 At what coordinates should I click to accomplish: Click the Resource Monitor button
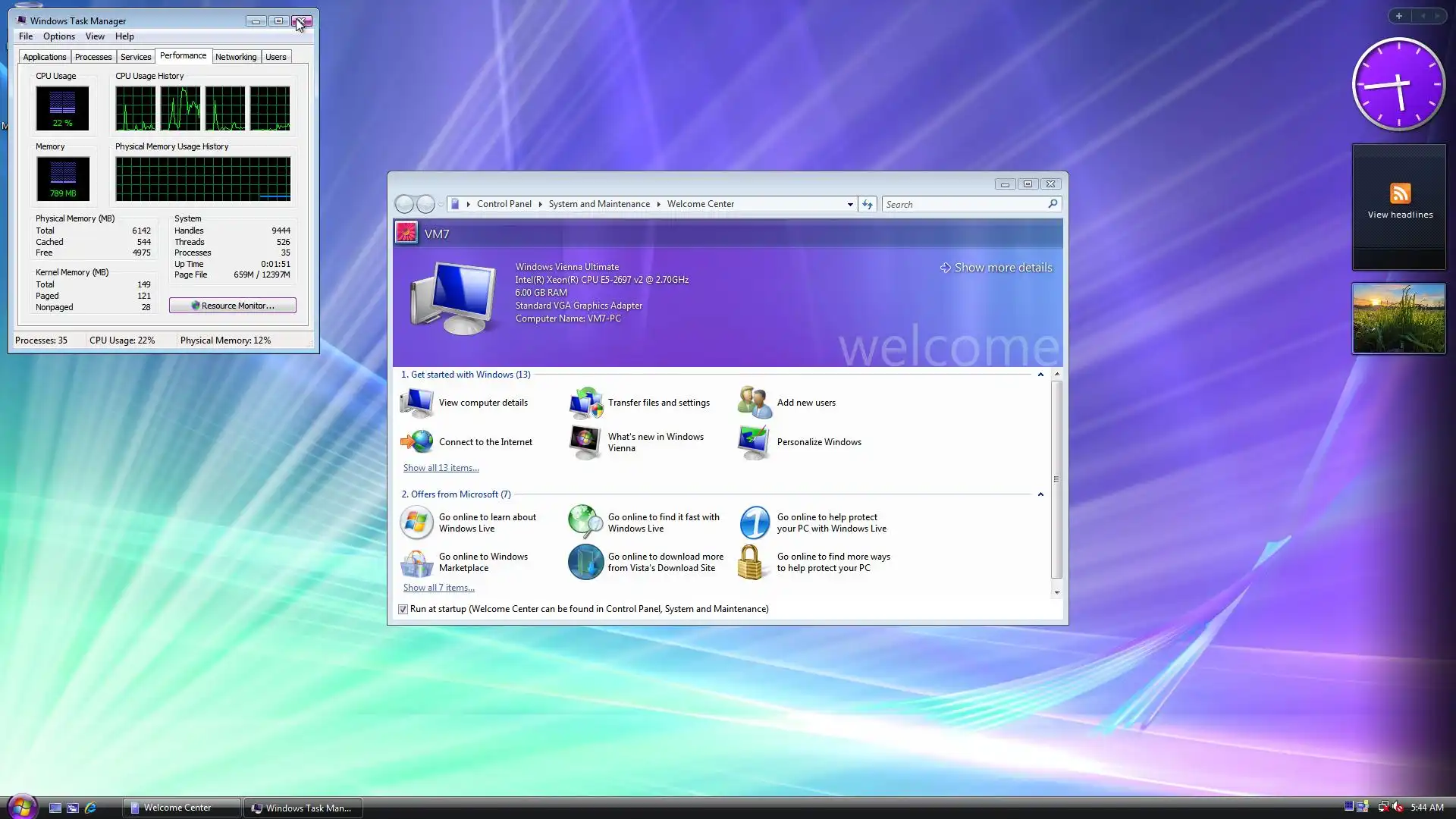pyautogui.click(x=232, y=306)
